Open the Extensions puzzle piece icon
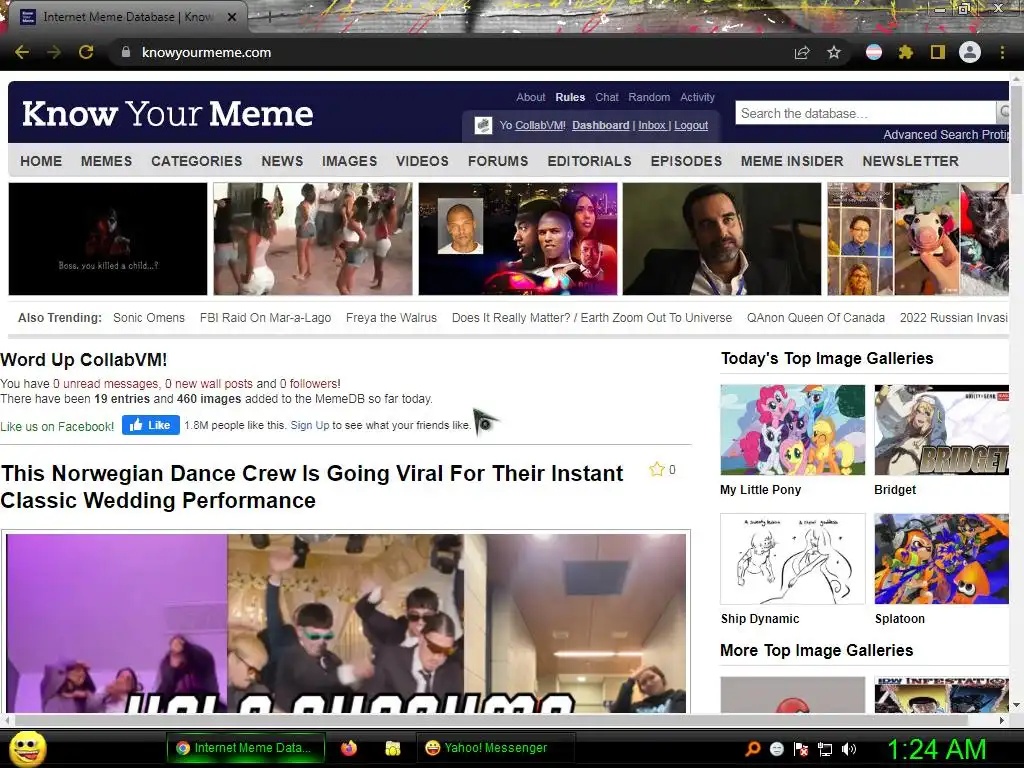The image size is (1024, 768). 905,52
